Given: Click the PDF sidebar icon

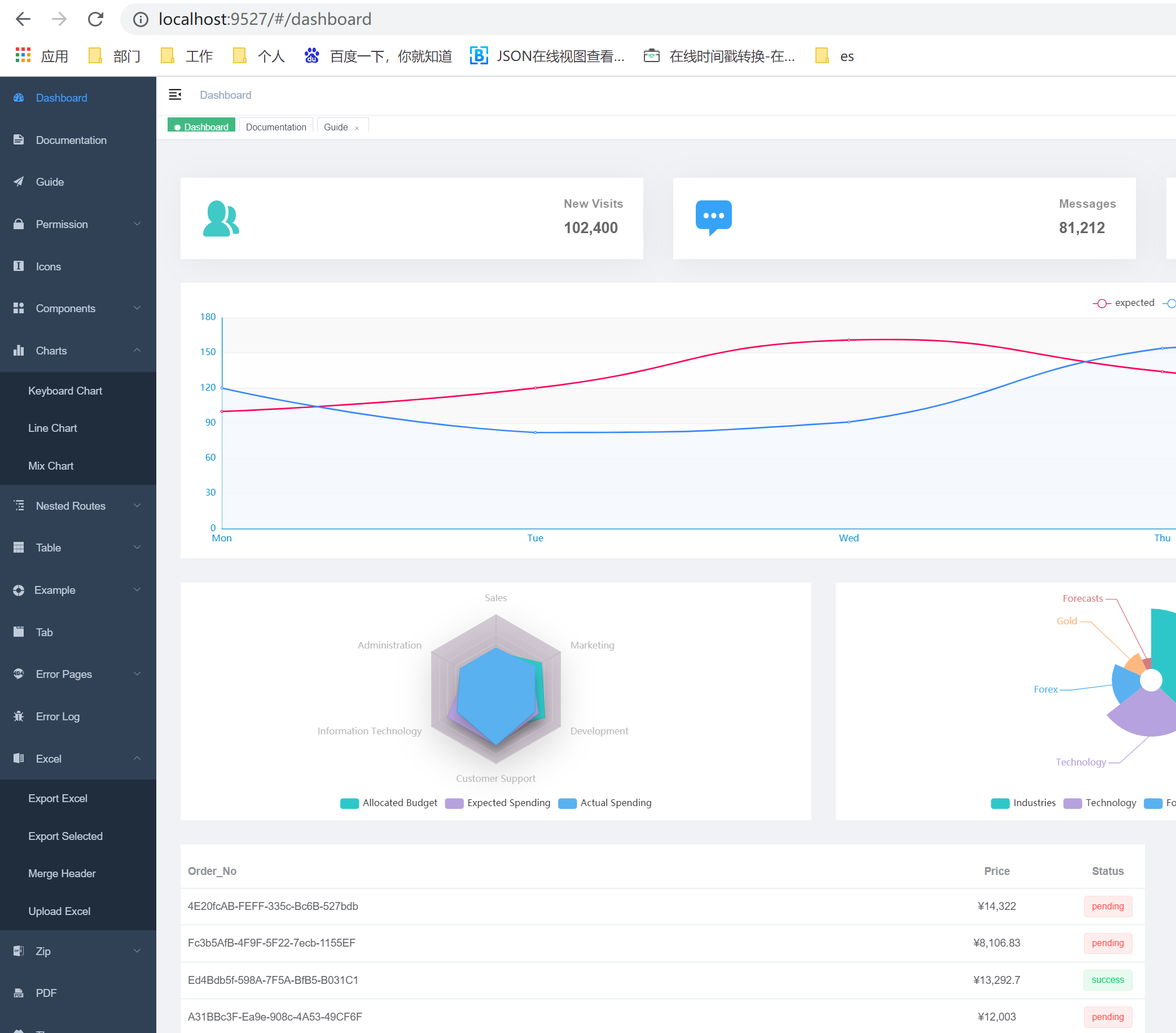Looking at the screenshot, I should [x=19, y=993].
